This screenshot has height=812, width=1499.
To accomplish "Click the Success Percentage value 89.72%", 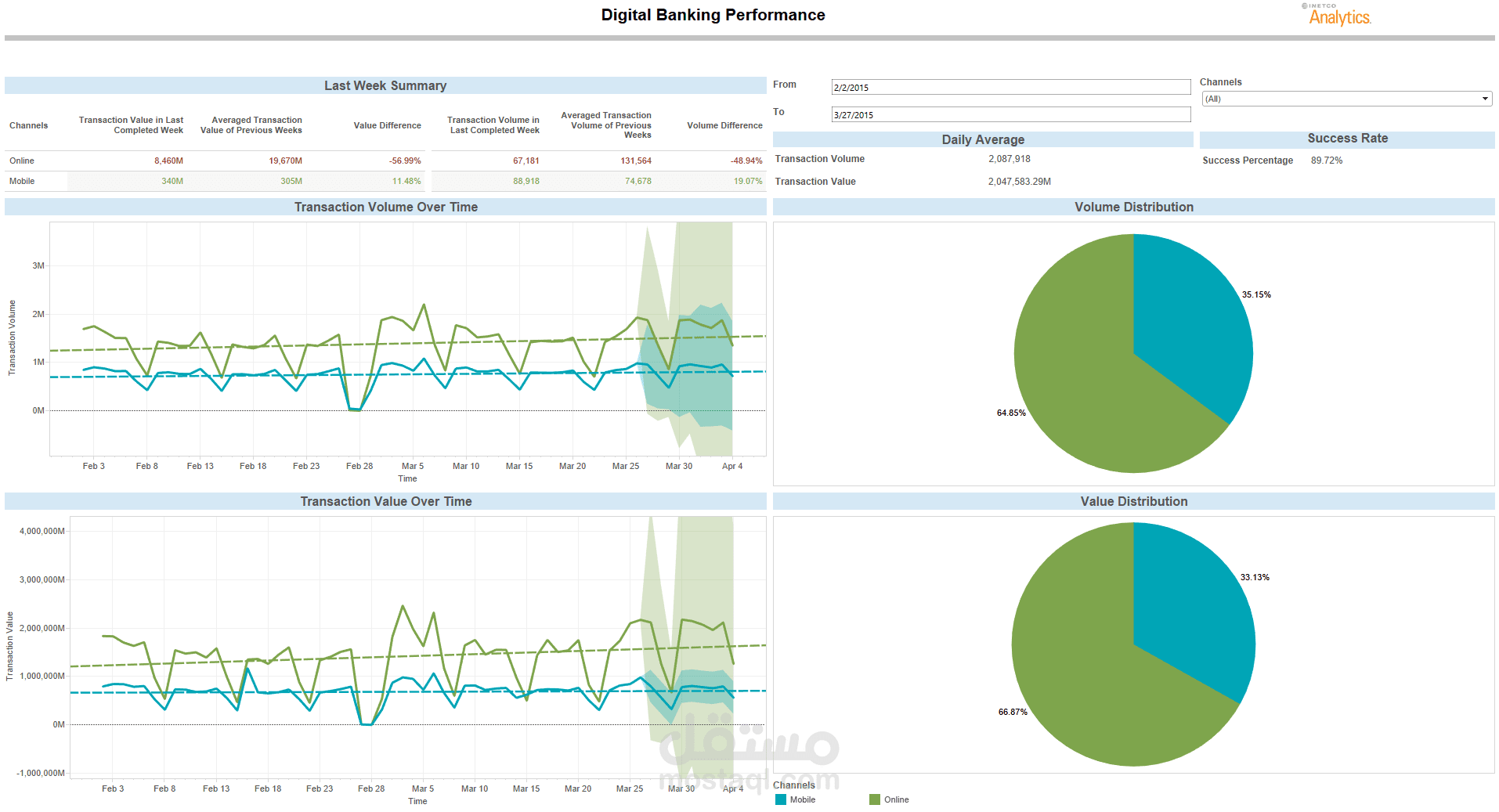I will point(1327,161).
